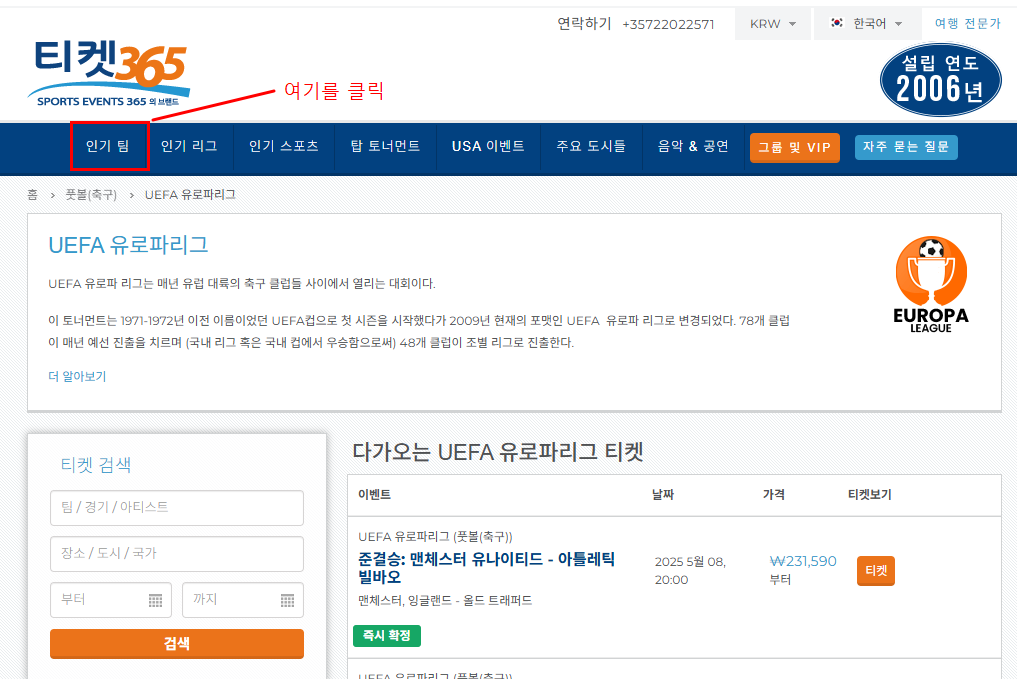The image size is (1017, 679).
Task: Click the ₩231,590 price
Action: click(803, 561)
